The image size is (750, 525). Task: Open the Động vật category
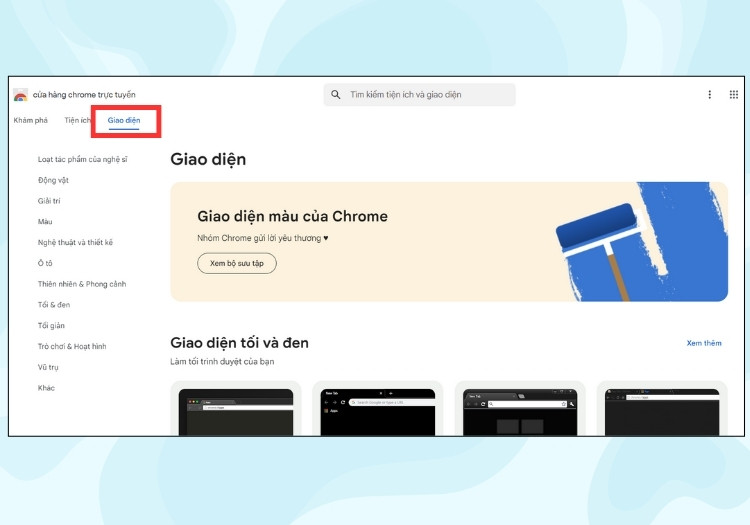(x=53, y=180)
